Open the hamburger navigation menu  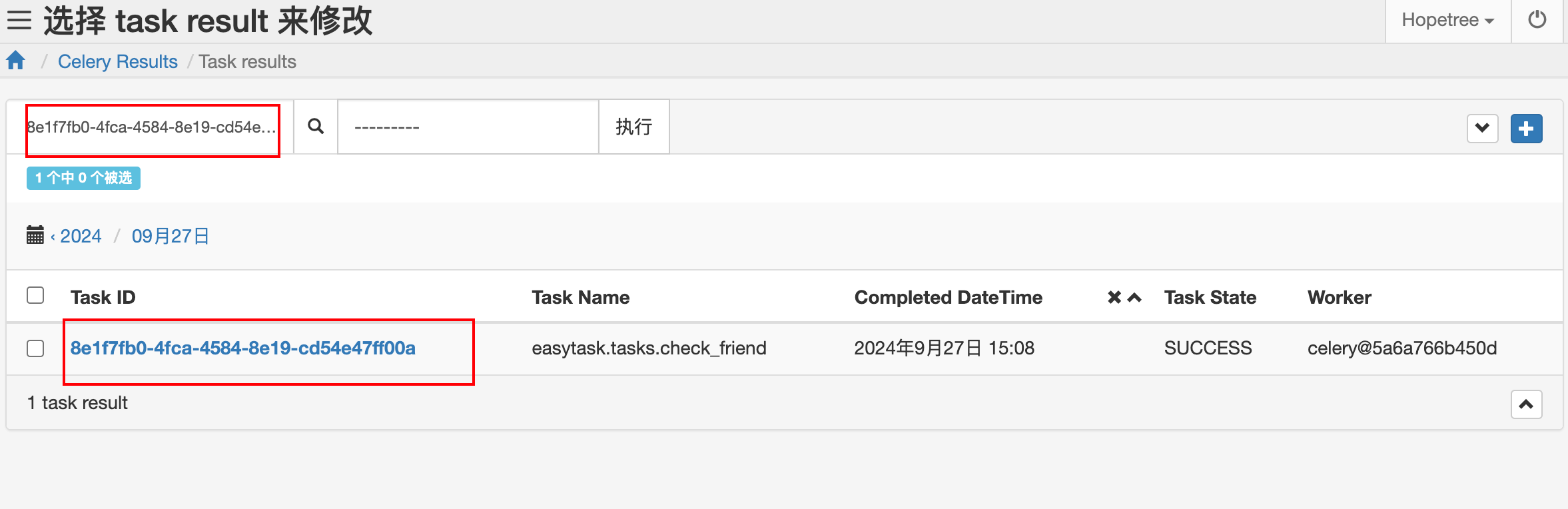19,20
